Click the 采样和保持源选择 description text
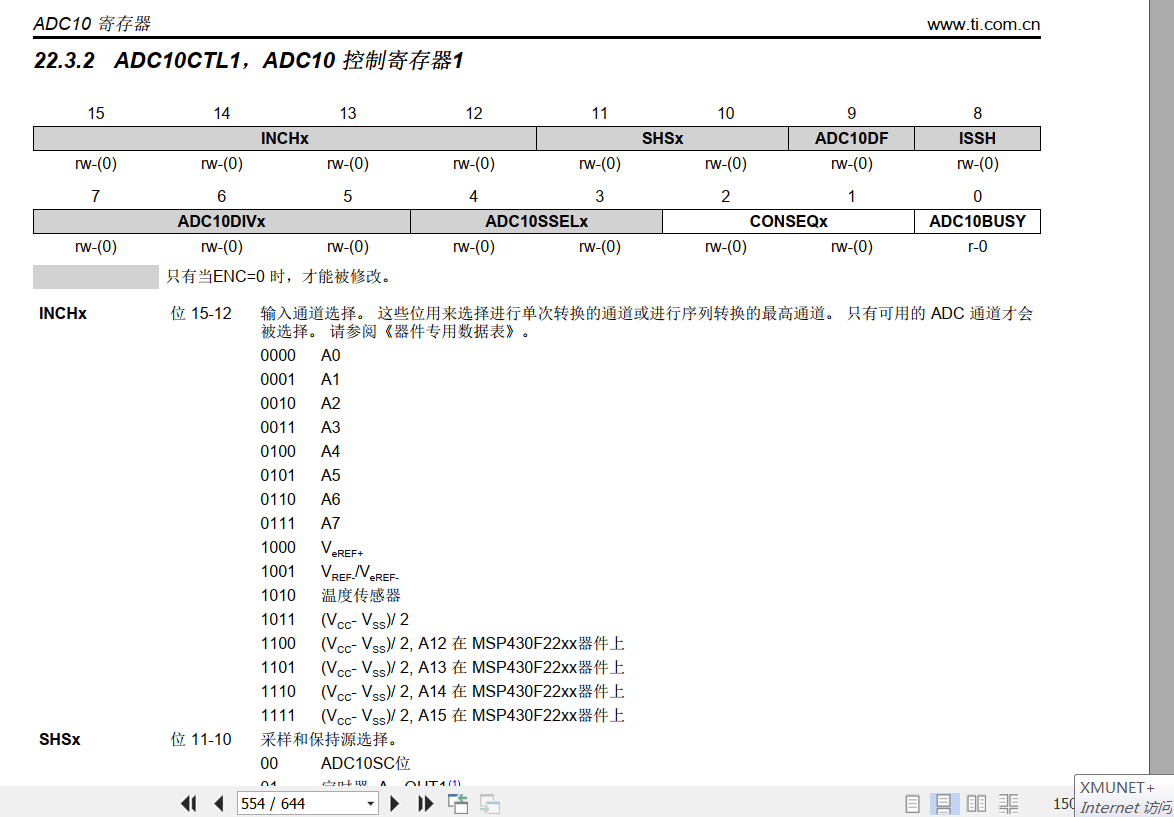The width and height of the screenshot is (1174, 817). (x=329, y=740)
